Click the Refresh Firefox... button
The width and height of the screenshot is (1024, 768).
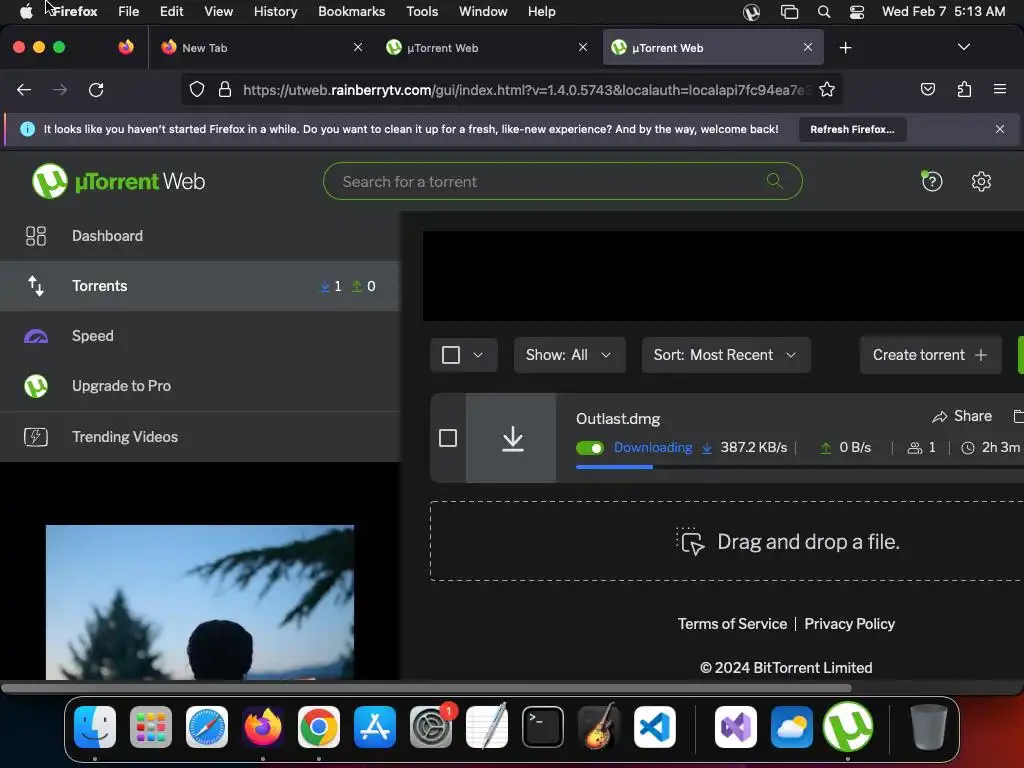pyautogui.click(x=852, y=129)
